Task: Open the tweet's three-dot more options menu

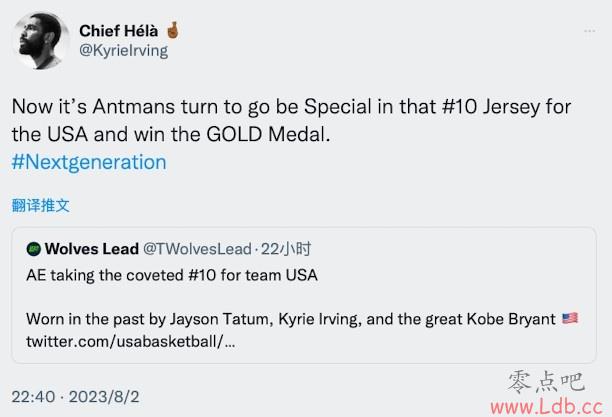Action: 589,30
